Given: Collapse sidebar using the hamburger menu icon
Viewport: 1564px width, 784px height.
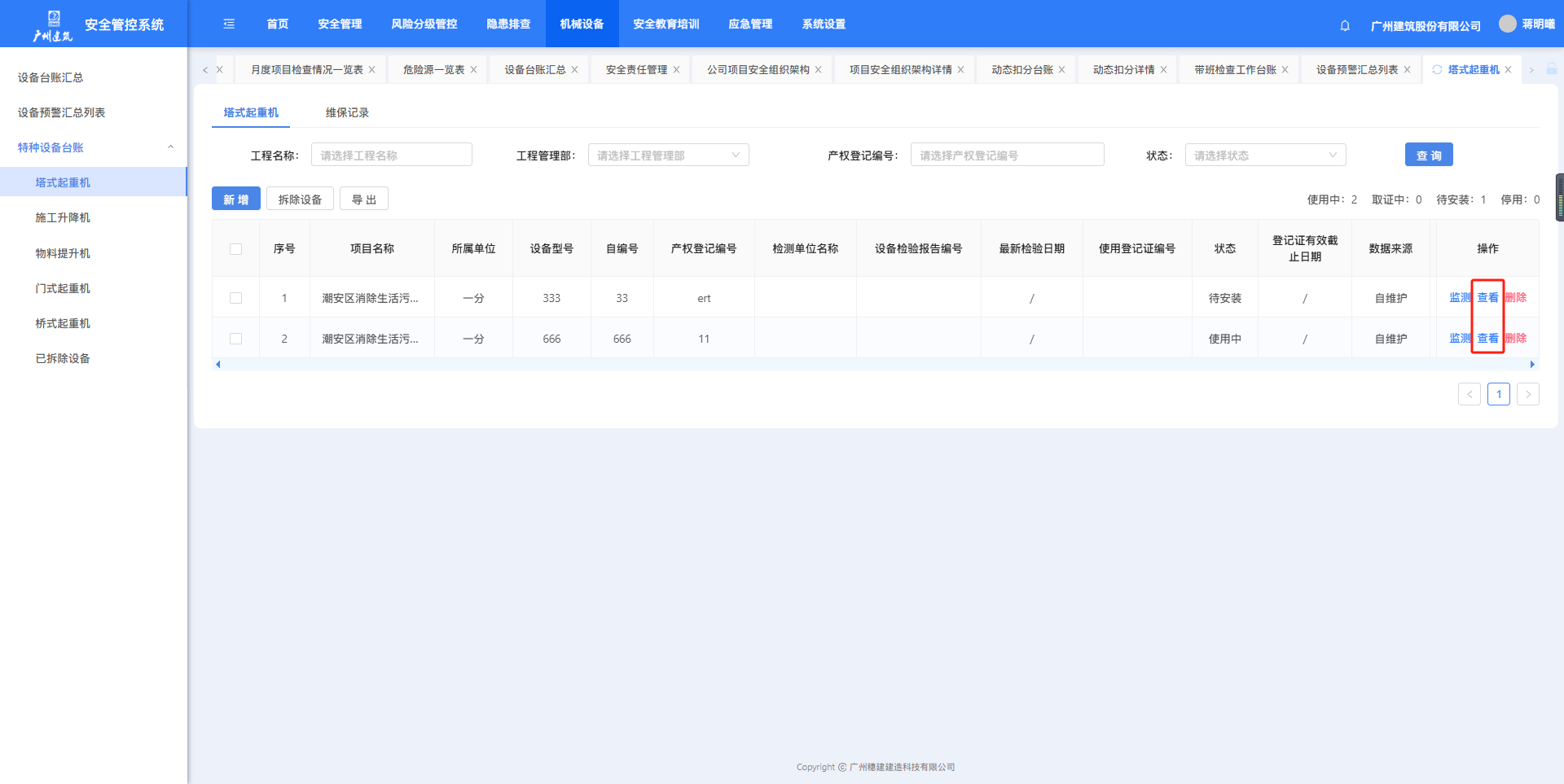Looking at the screenshot, I should 229,24.
